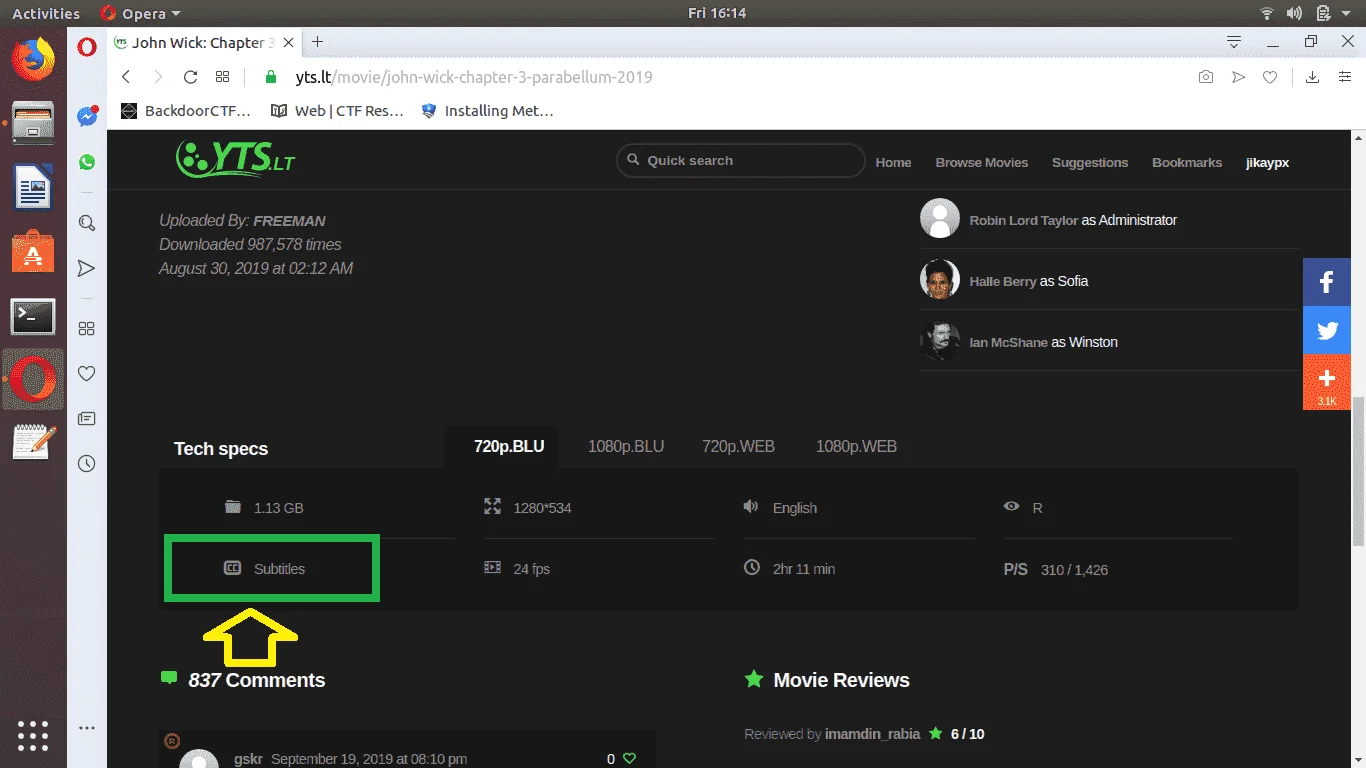The height and width of the screenshot is (768, 1366).
Task: Open LibreOffice Writer from the dock
Action: click(33, 187)
